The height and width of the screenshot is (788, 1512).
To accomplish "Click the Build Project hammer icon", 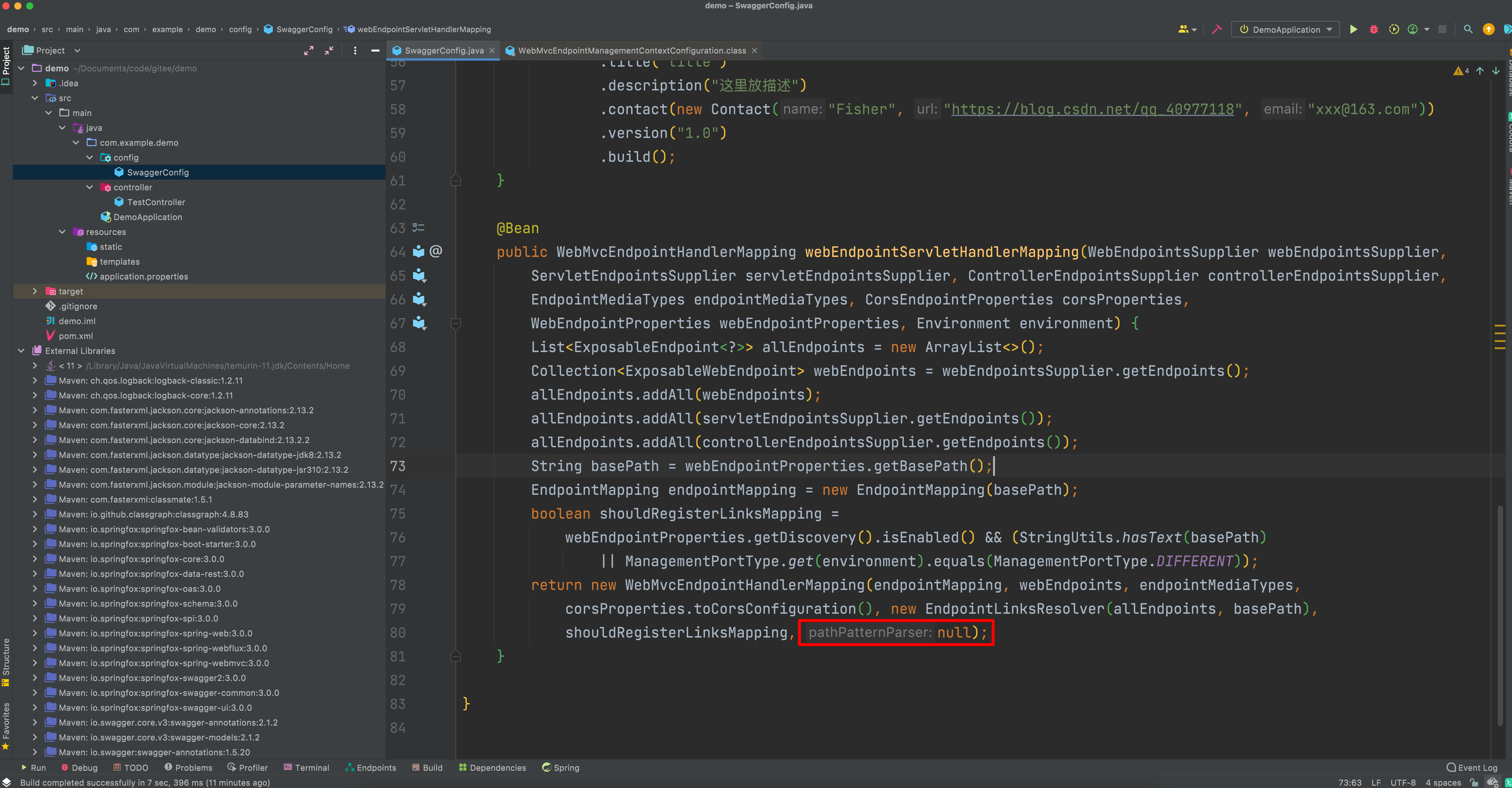I will tap(1217, 29).
